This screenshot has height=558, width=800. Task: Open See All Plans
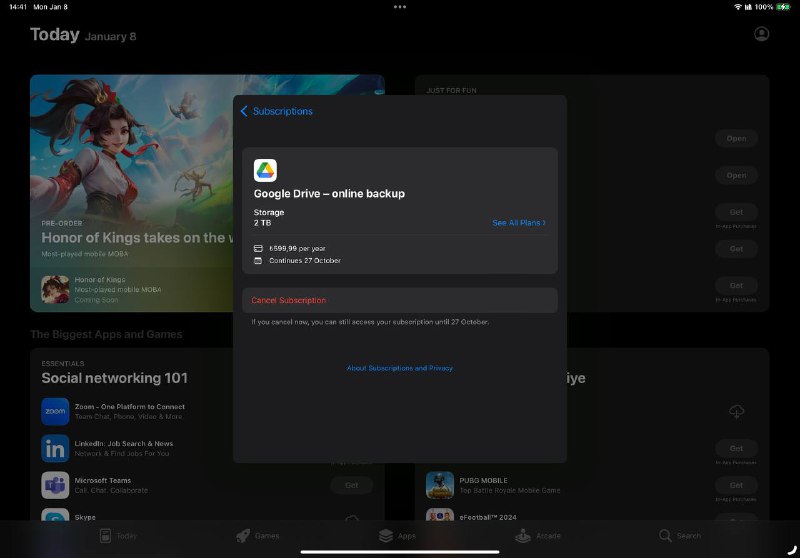tap(519, 223)
